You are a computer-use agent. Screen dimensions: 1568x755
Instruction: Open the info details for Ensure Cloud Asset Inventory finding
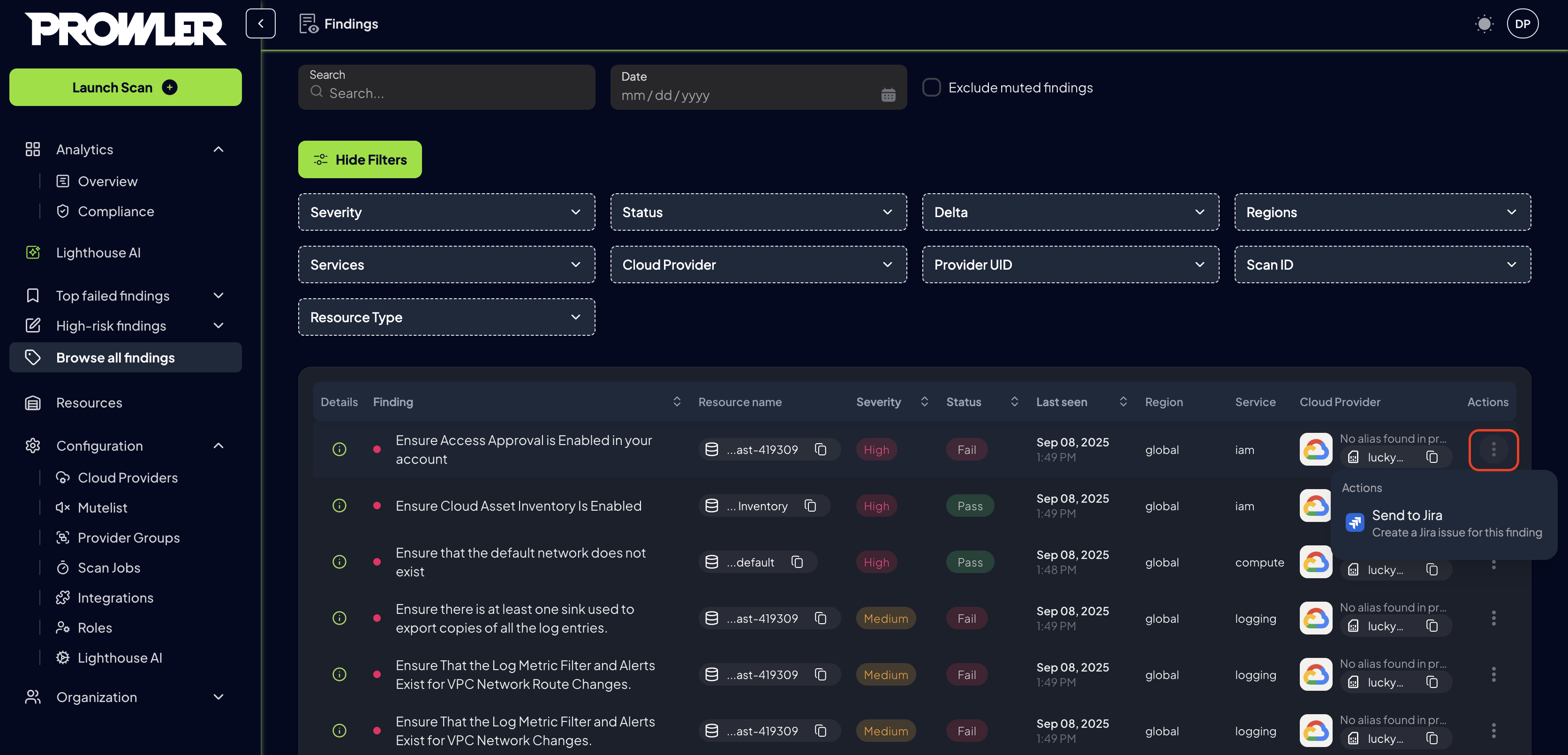pos(339,506)
